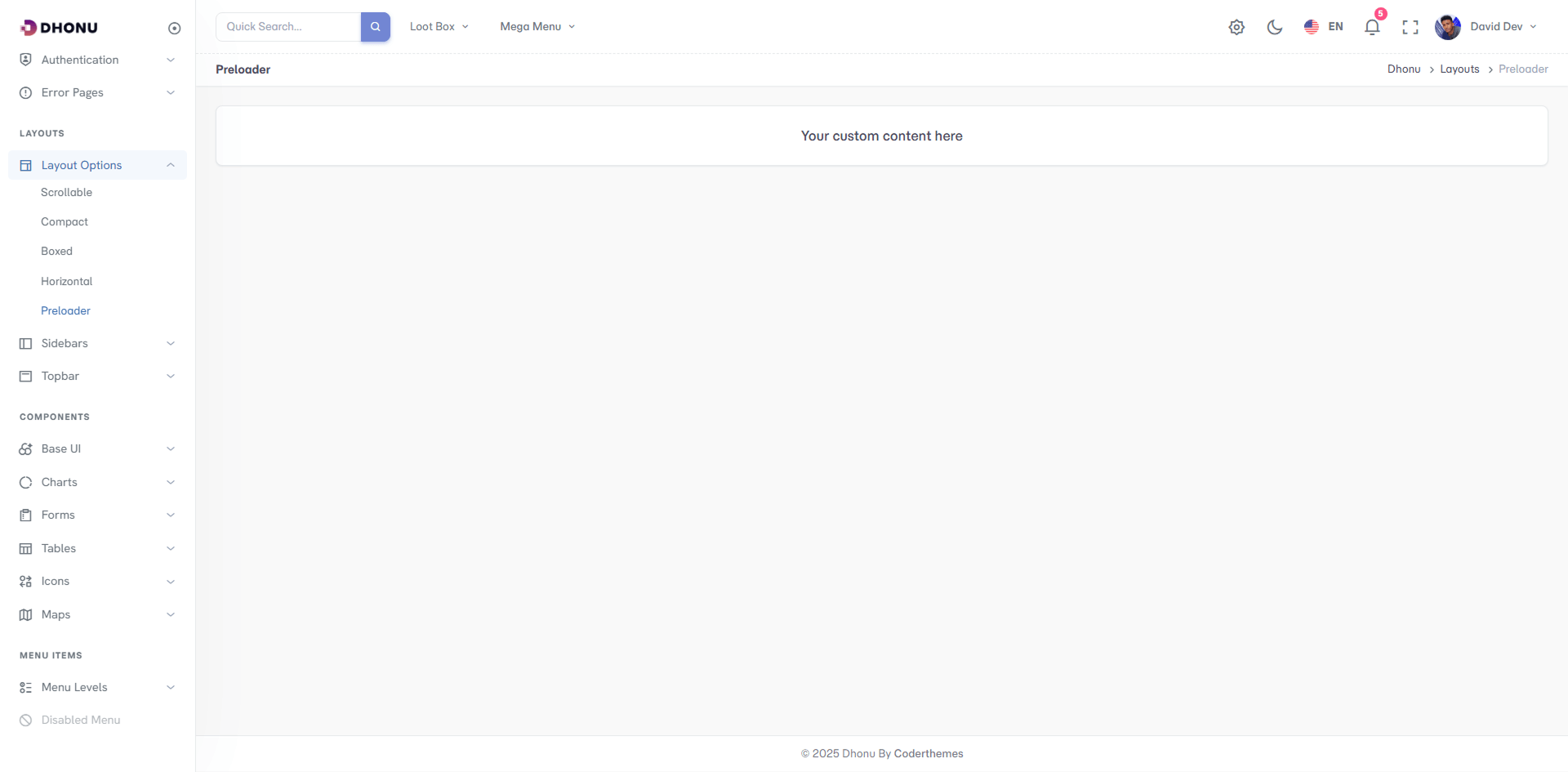Toggle dark mode with moon icon
This screenshot has width=1568, height=772.
pos(1274,27)
